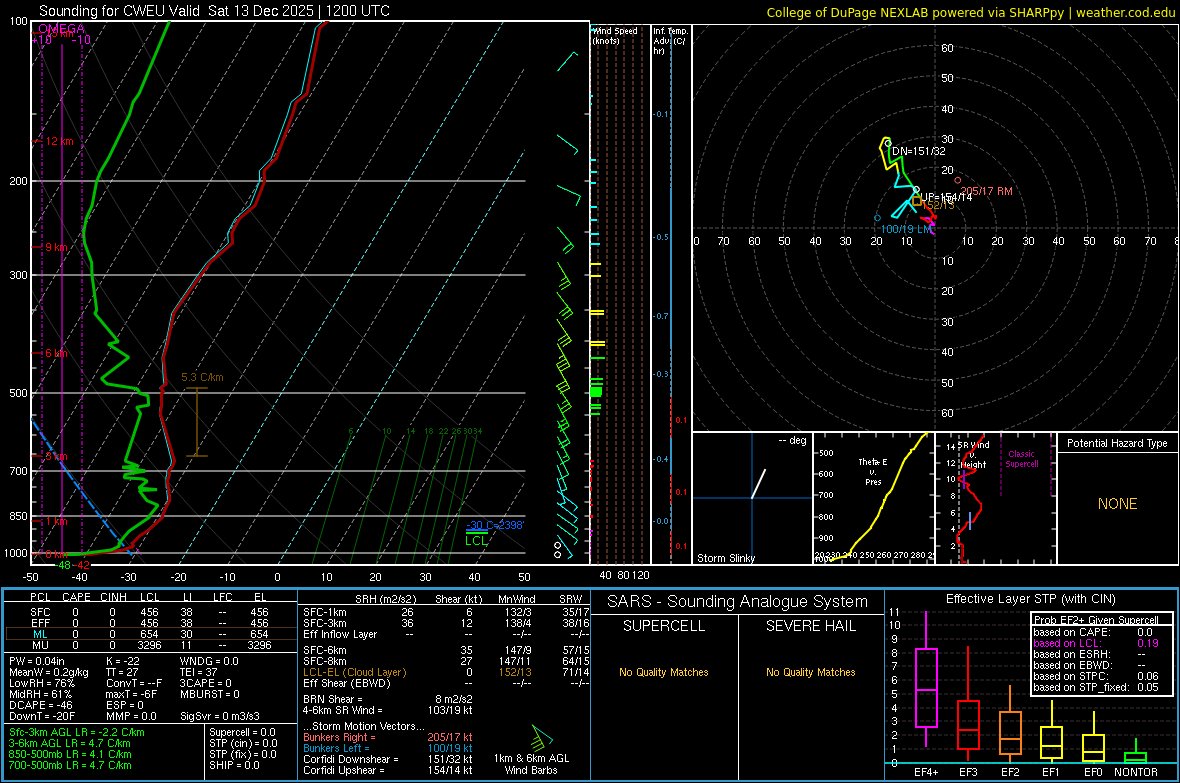The width and height of the screenshot is (1180, 783).
Task: Click the MidRH = 61% value
Action: coord(40,694)
